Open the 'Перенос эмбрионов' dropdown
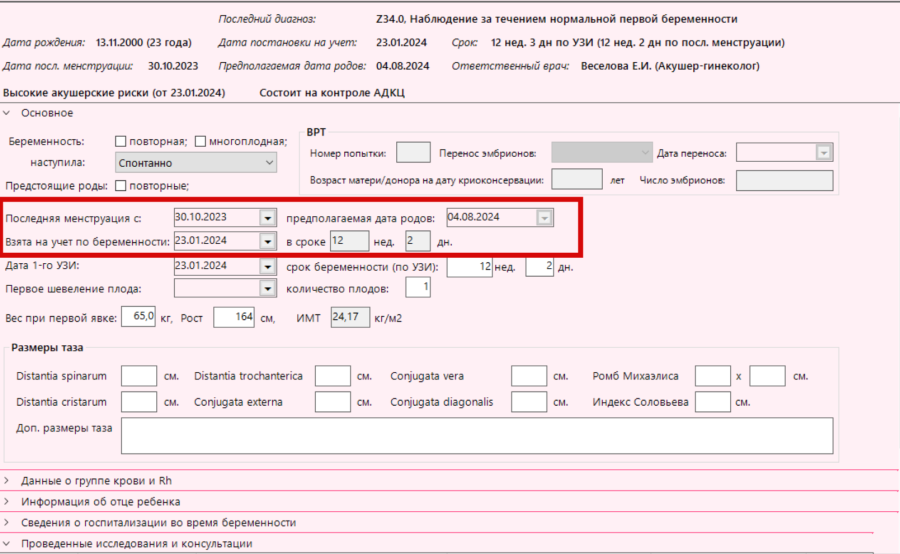The width and height of the screenshot is (900, 554). coord(602,153)
